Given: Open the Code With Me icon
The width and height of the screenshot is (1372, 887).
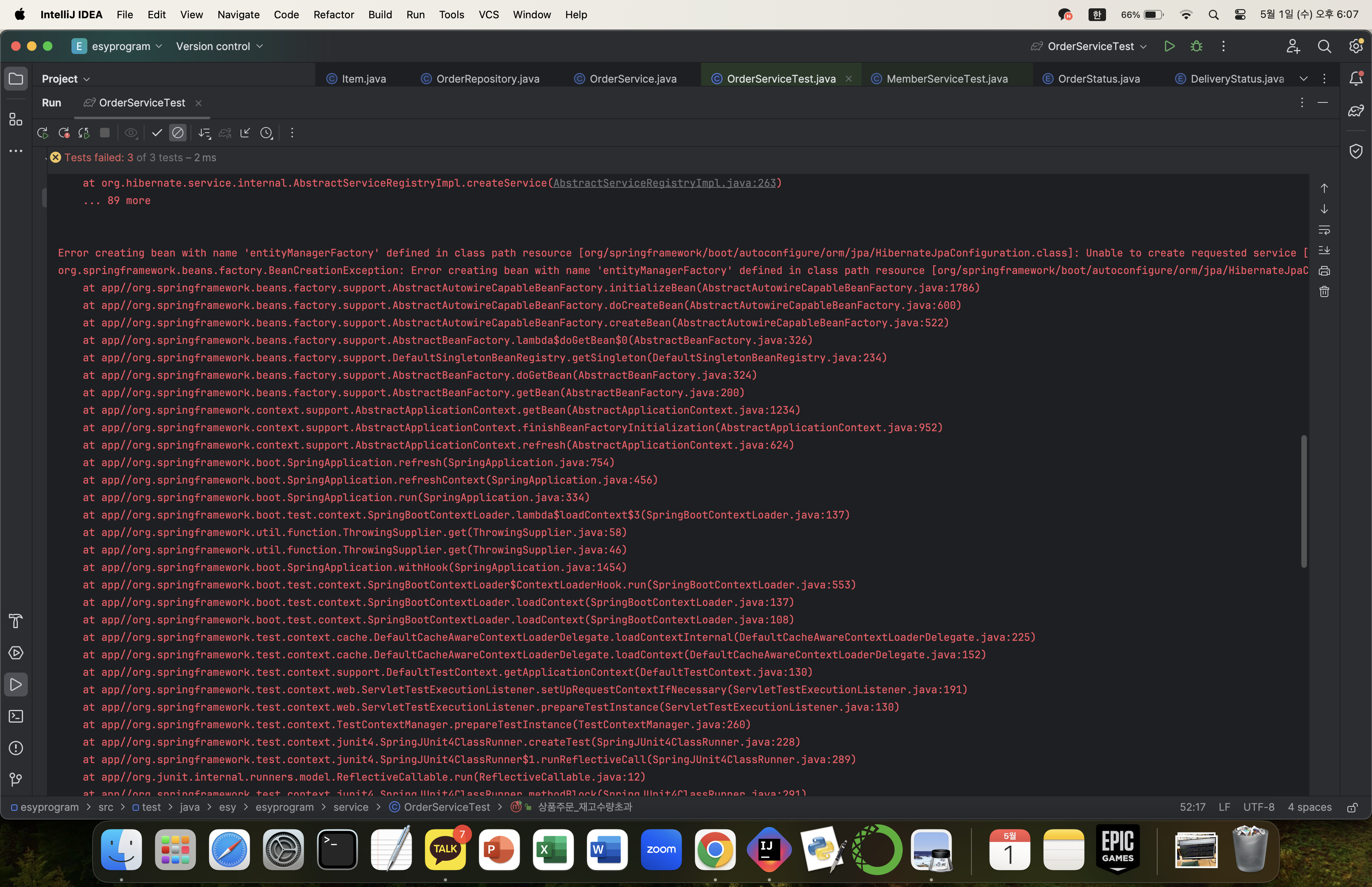Looking at the screenshot, I should (1293, 46).
